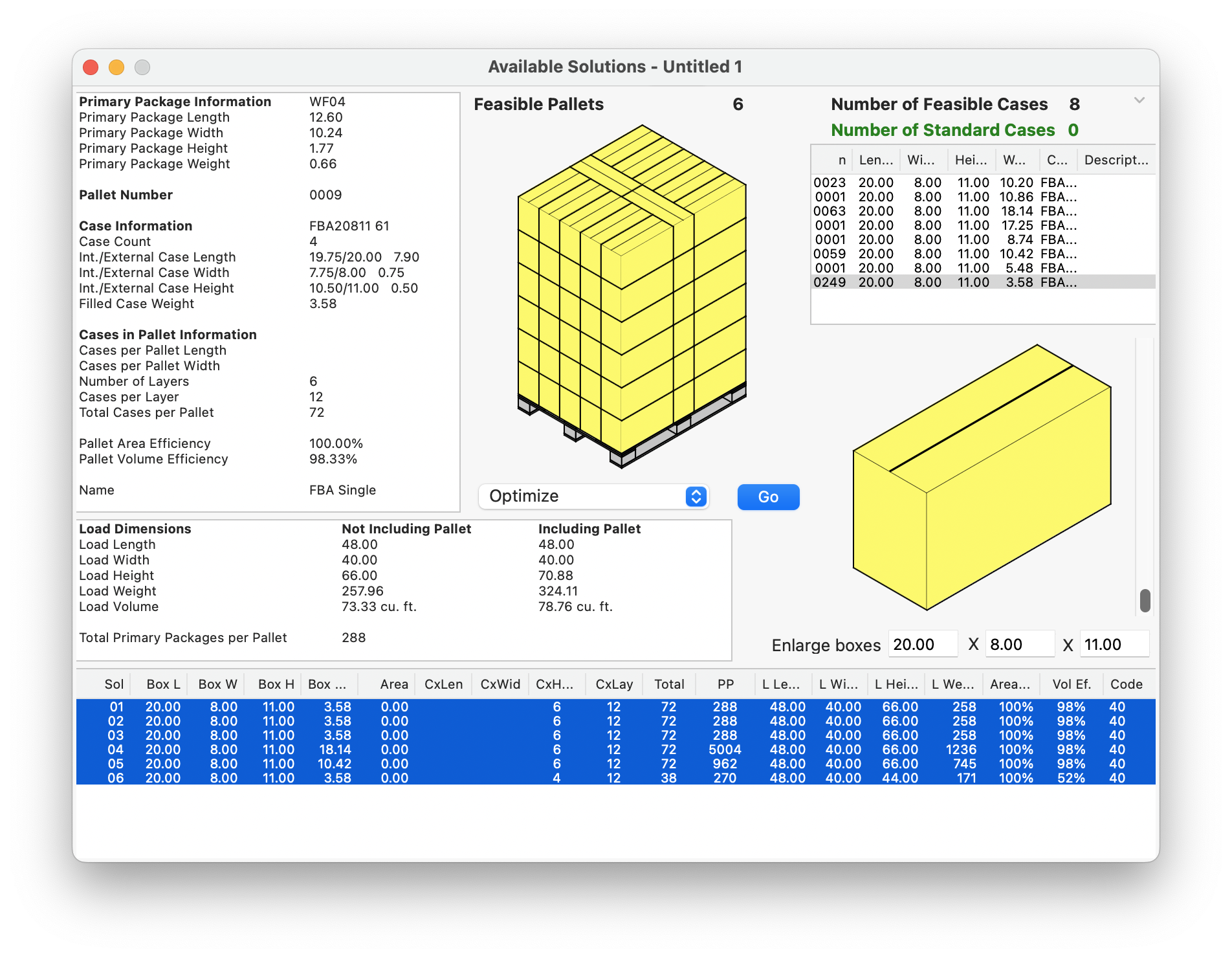Click the Pallet Number value 0009
The height and width of the screenshot is (958, 1232).
point(325,195)
